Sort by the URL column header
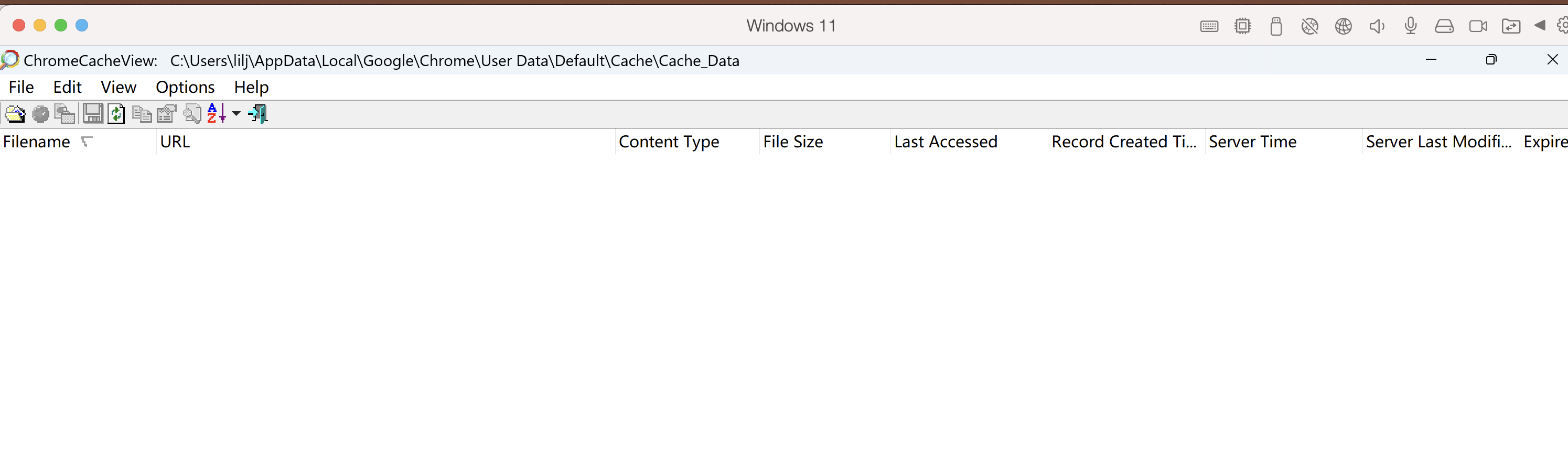Image resolution: width=1568 pixels, height=473 pixels. 386,142
